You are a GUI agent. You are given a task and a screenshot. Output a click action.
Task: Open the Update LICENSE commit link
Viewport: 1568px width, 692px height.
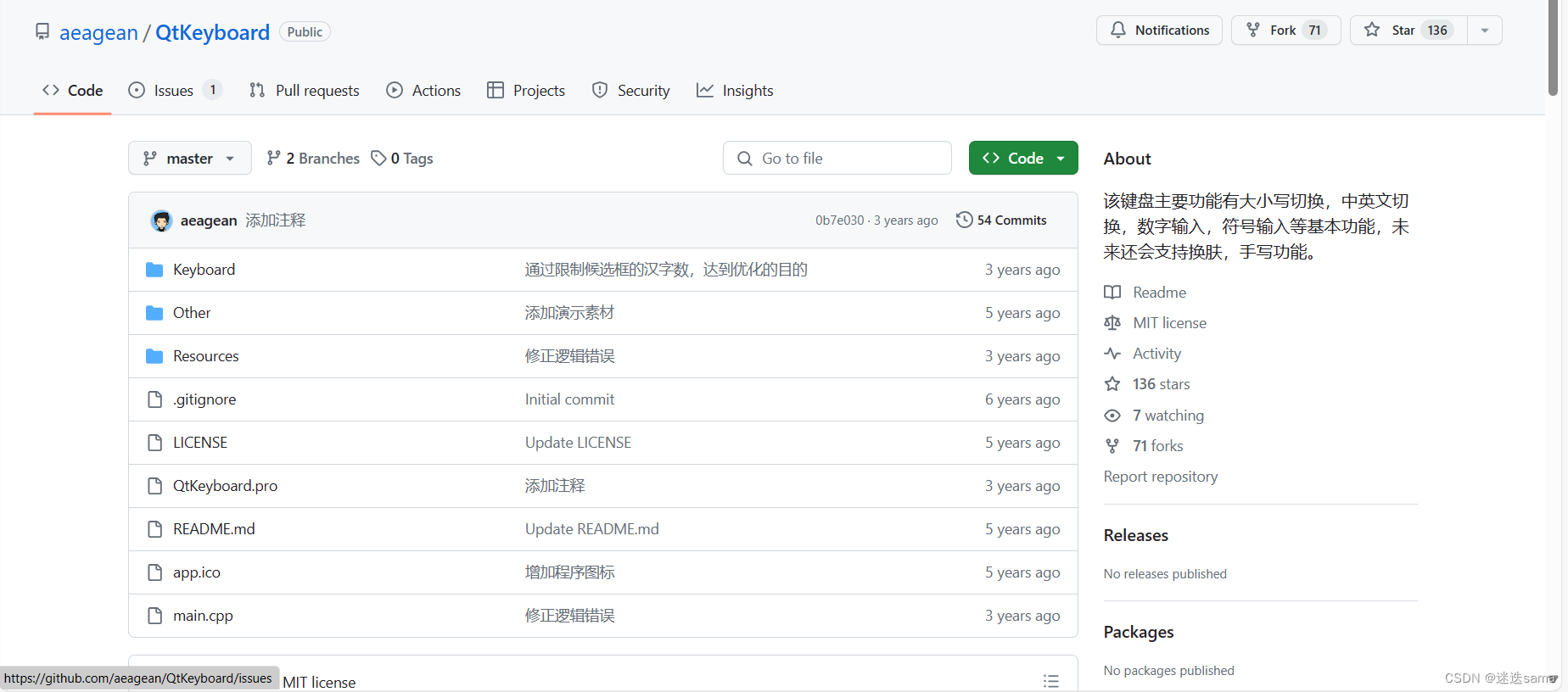click(x=578, y=443)
